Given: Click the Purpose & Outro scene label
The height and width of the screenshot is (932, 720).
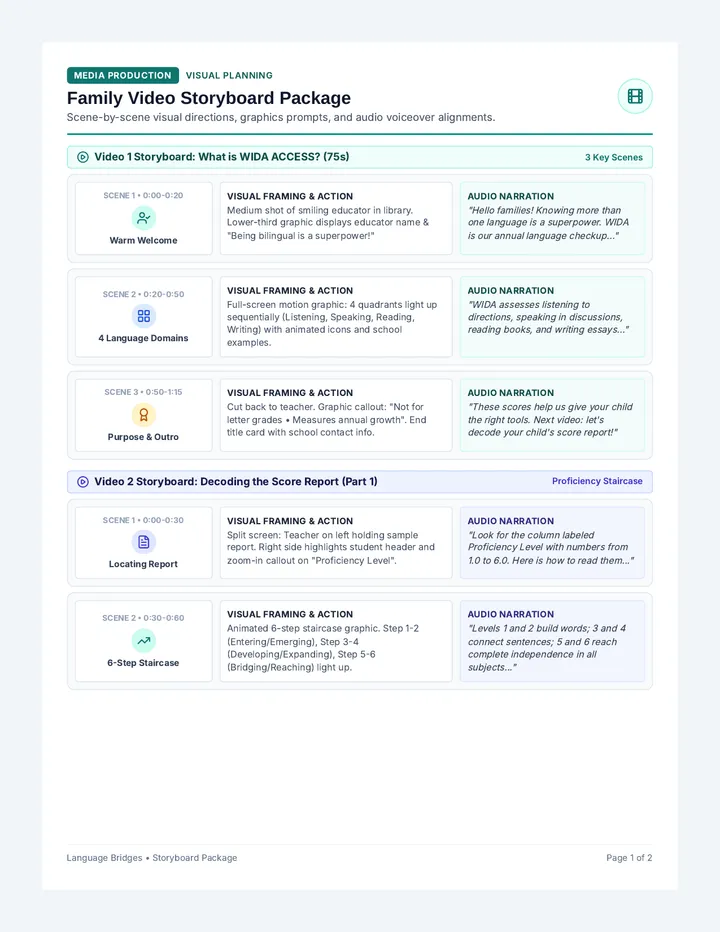Looking at the screenshot, I should point(143,437).
